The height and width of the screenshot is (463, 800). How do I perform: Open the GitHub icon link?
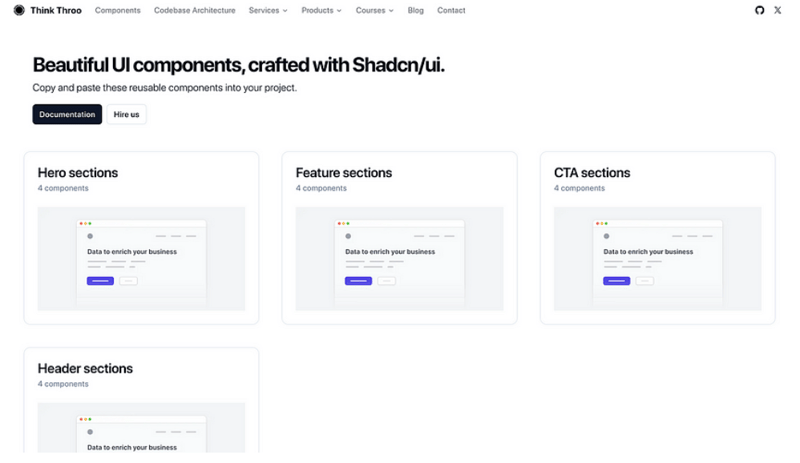pos(759,10)
